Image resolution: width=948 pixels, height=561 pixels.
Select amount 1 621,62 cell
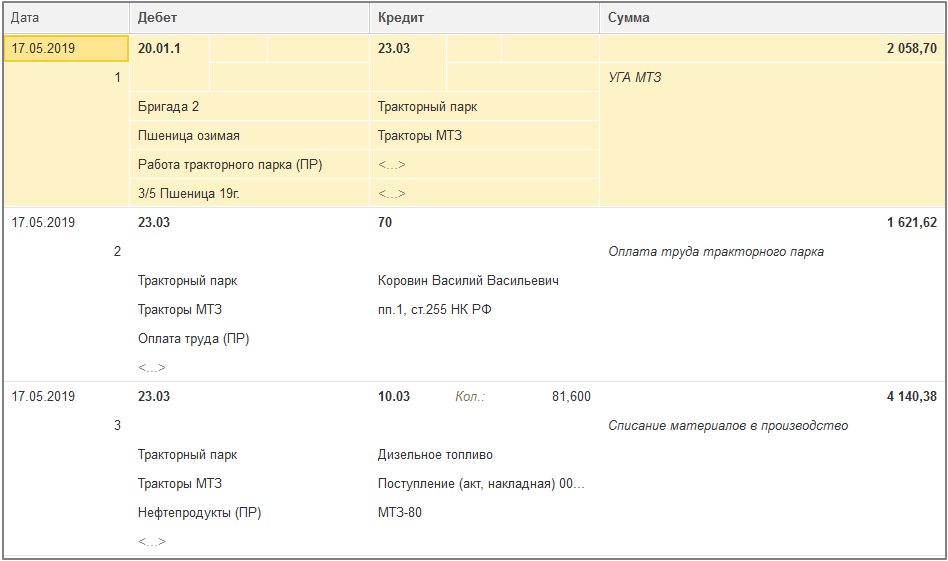pyautogui.click(x=912, y=222)
